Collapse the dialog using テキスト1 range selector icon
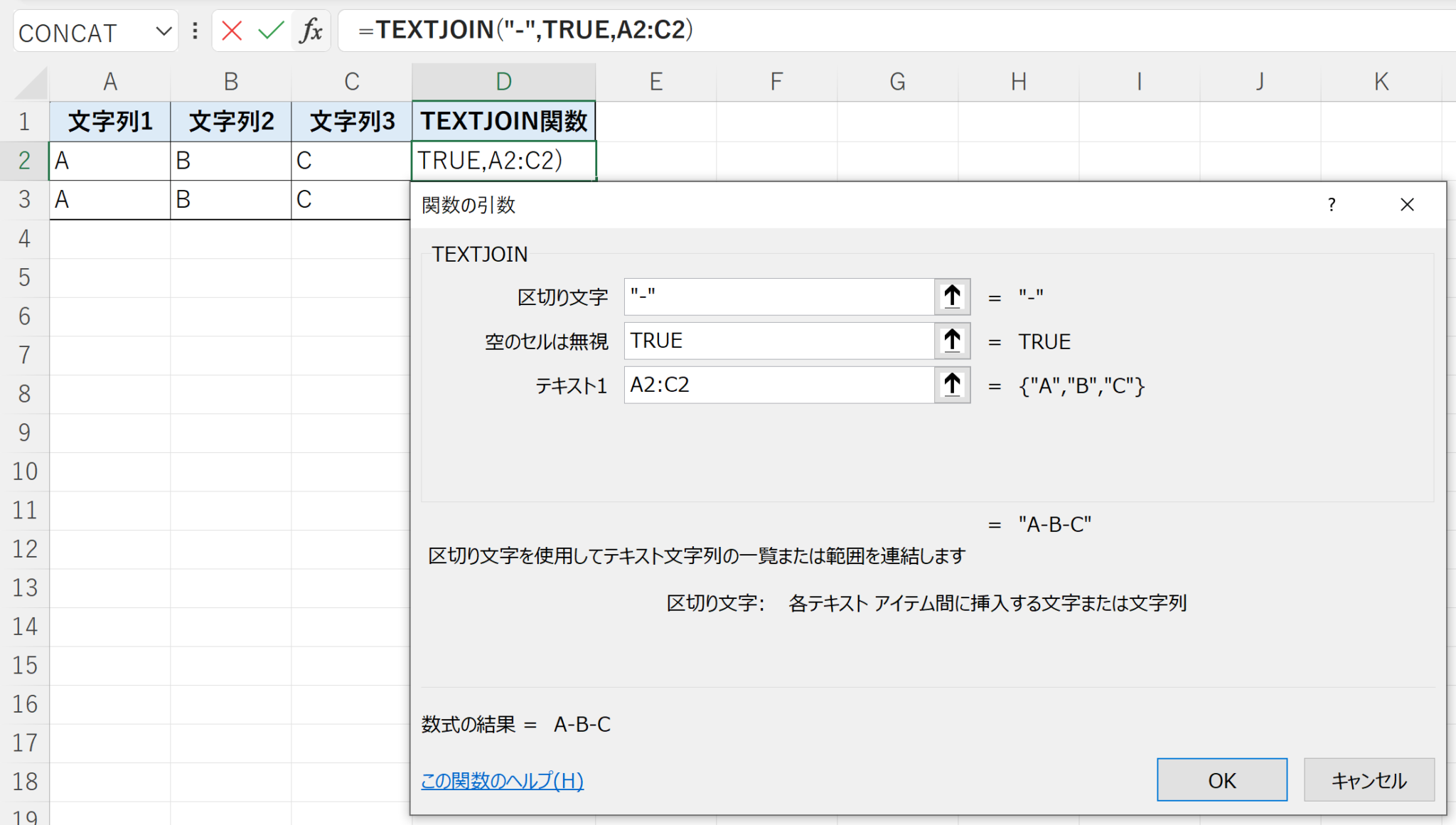 [952, 385]
